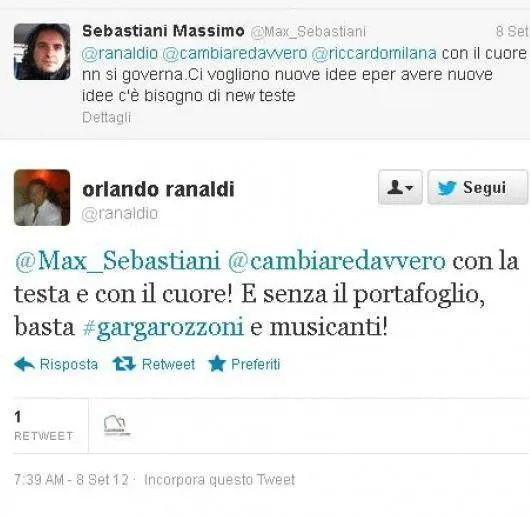The width and height of the screenshot is (530, 516).
Task: Click Incorpora questo Tweet link
Action: 219,480
